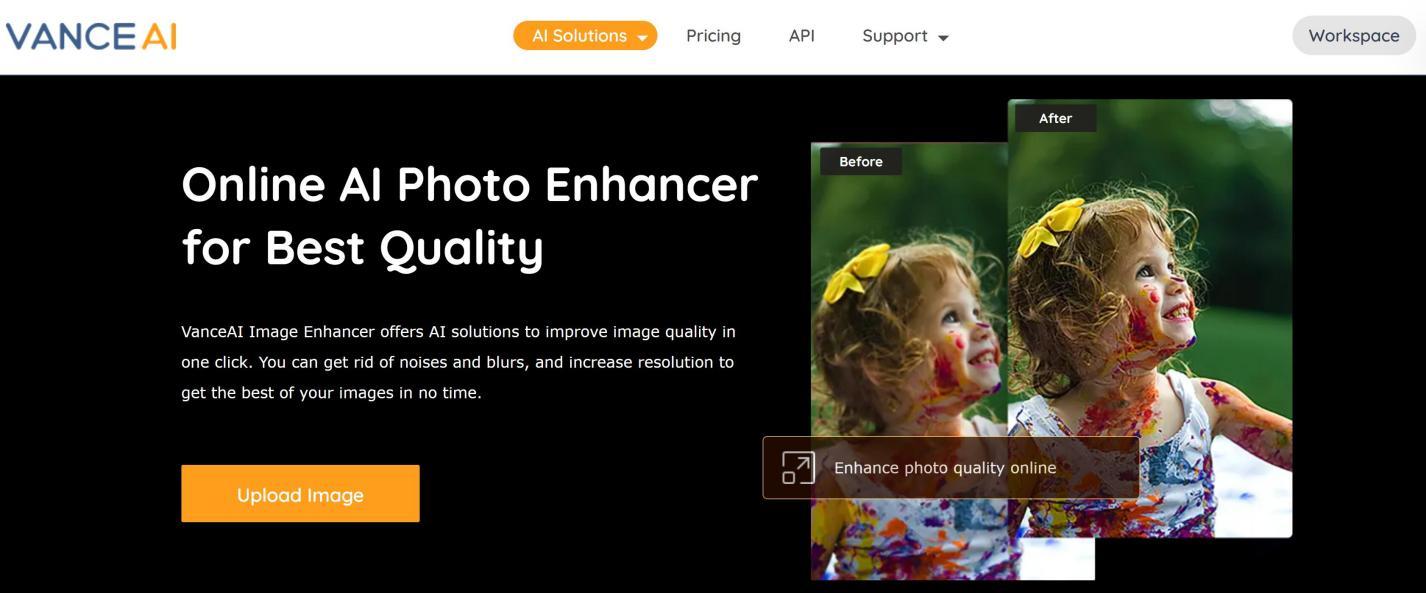Click the orange AI portion of logo
Screen dimensions: 1426x593
pyautogui.click(x=158, y=36)
